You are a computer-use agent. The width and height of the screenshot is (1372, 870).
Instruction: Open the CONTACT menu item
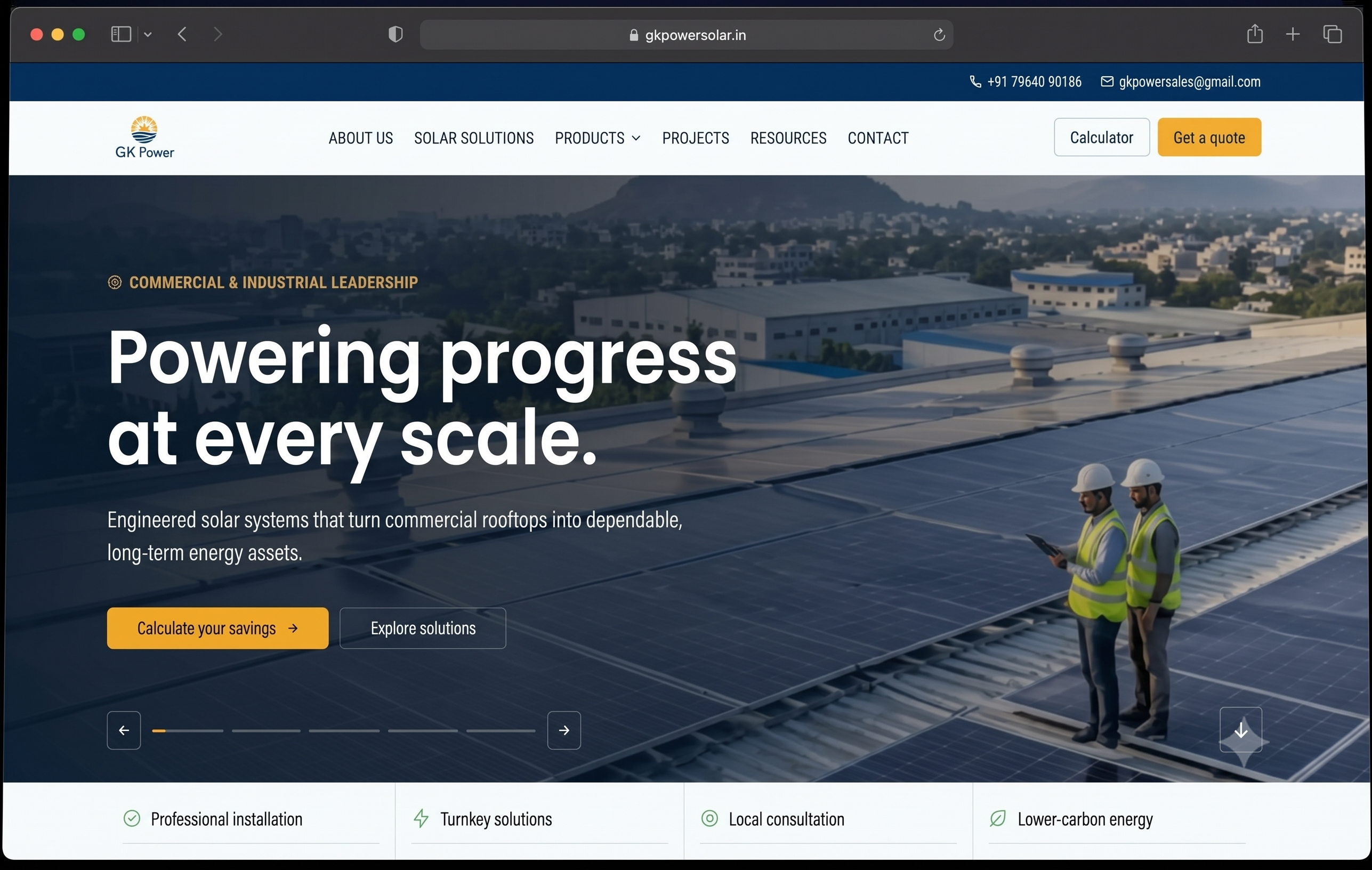[877, 138]
